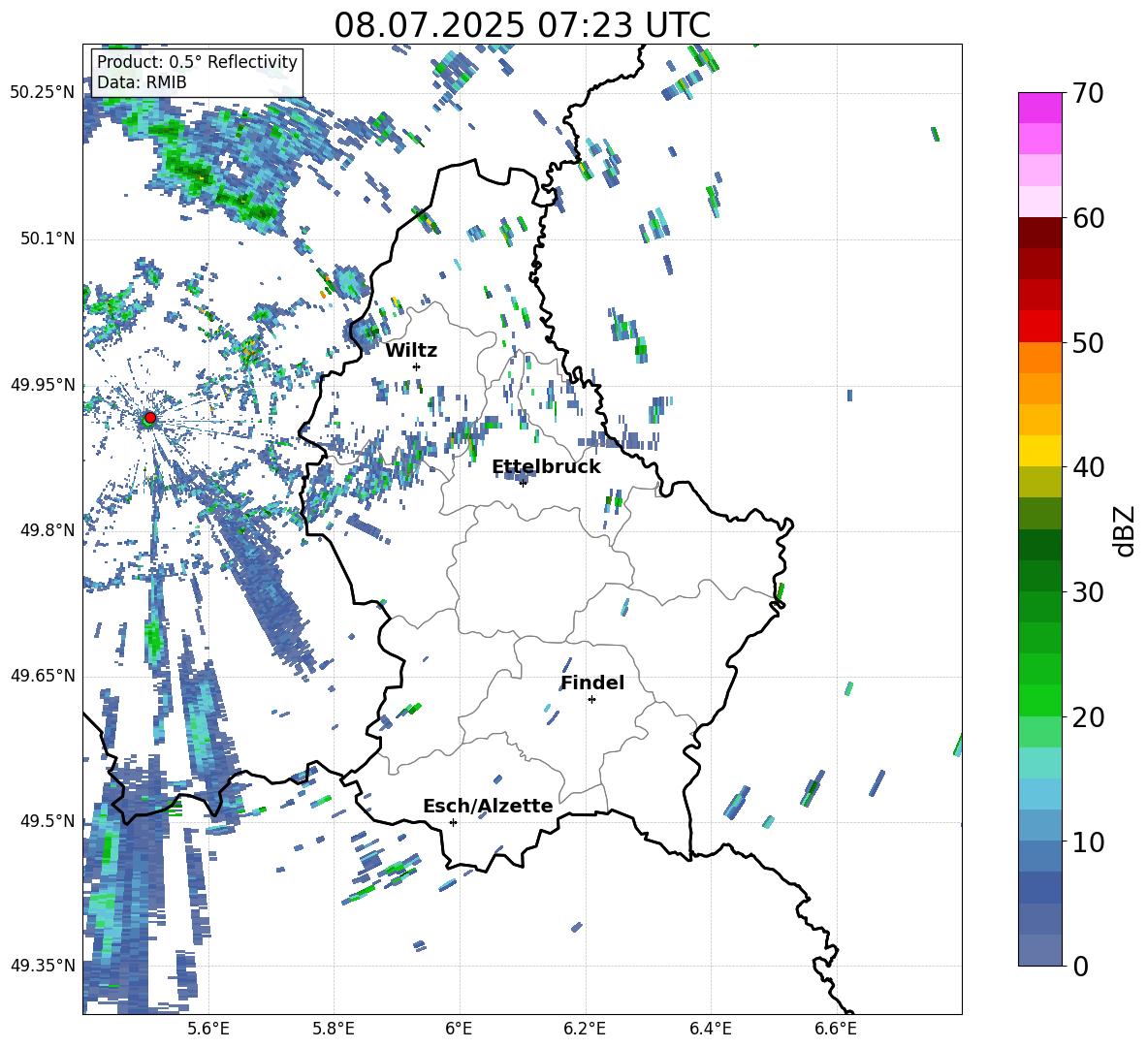This screenshot has width=1148, height=1048.
Task: Click the 40 colorbar tick label
Action: (1088, 467)
